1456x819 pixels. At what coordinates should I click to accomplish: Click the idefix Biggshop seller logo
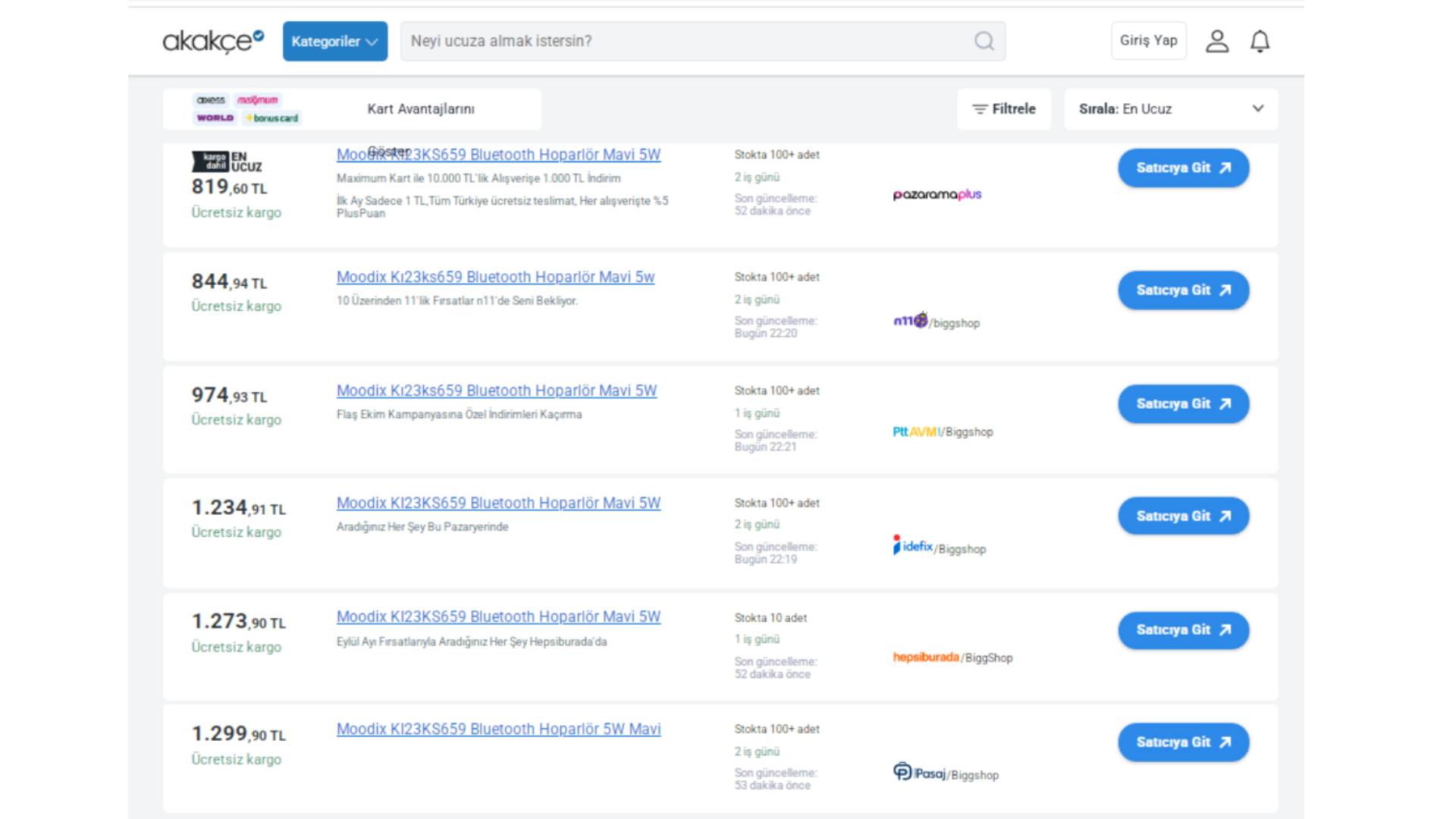click(x=940, y=547)
